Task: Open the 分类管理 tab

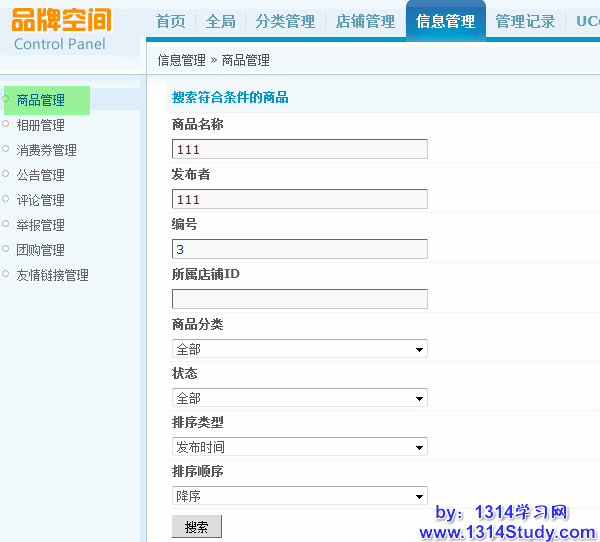Action: [x=284, y=21]
